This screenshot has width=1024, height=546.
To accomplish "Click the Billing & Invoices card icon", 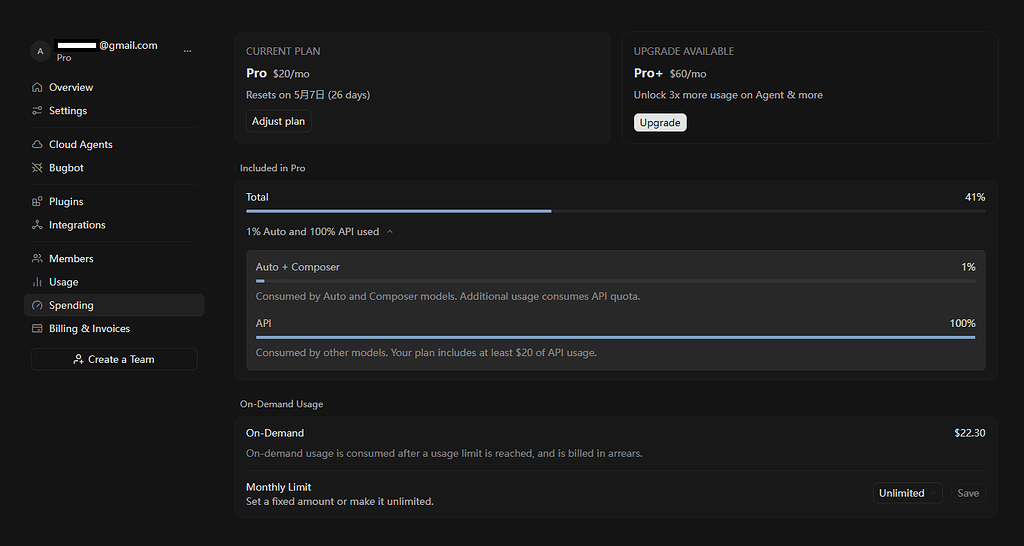I will (x=37, y=329).
